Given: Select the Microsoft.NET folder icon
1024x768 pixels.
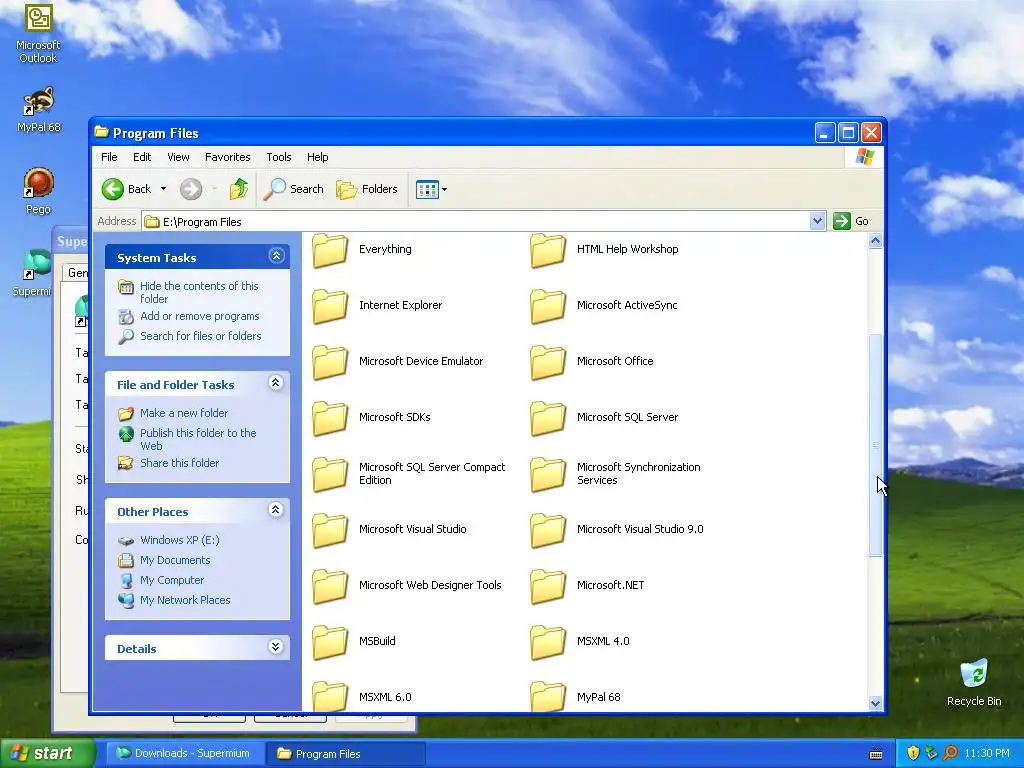Looking at the screenshot, I should [548, 586].
